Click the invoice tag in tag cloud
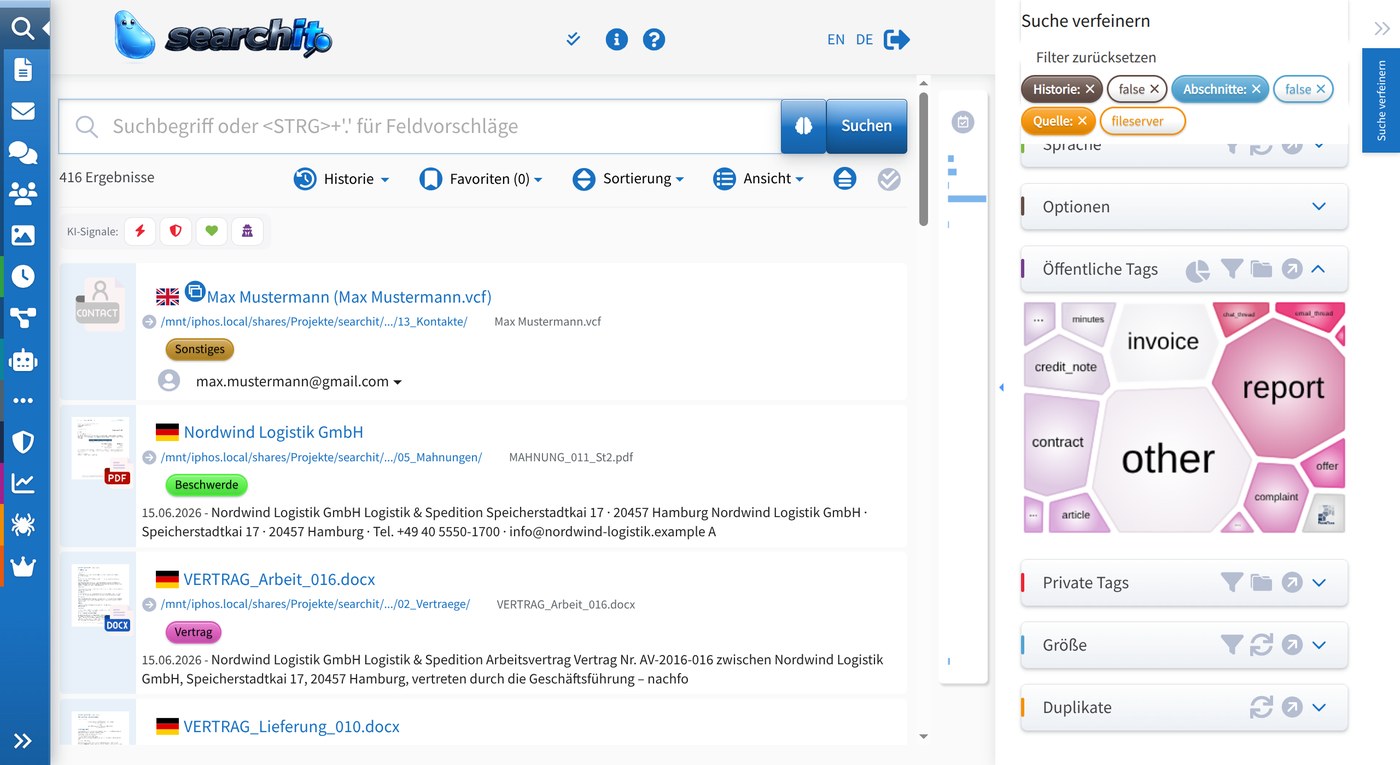This screenshot has width=1400, height=765. pyautogui.click(x=1162, y=341)
